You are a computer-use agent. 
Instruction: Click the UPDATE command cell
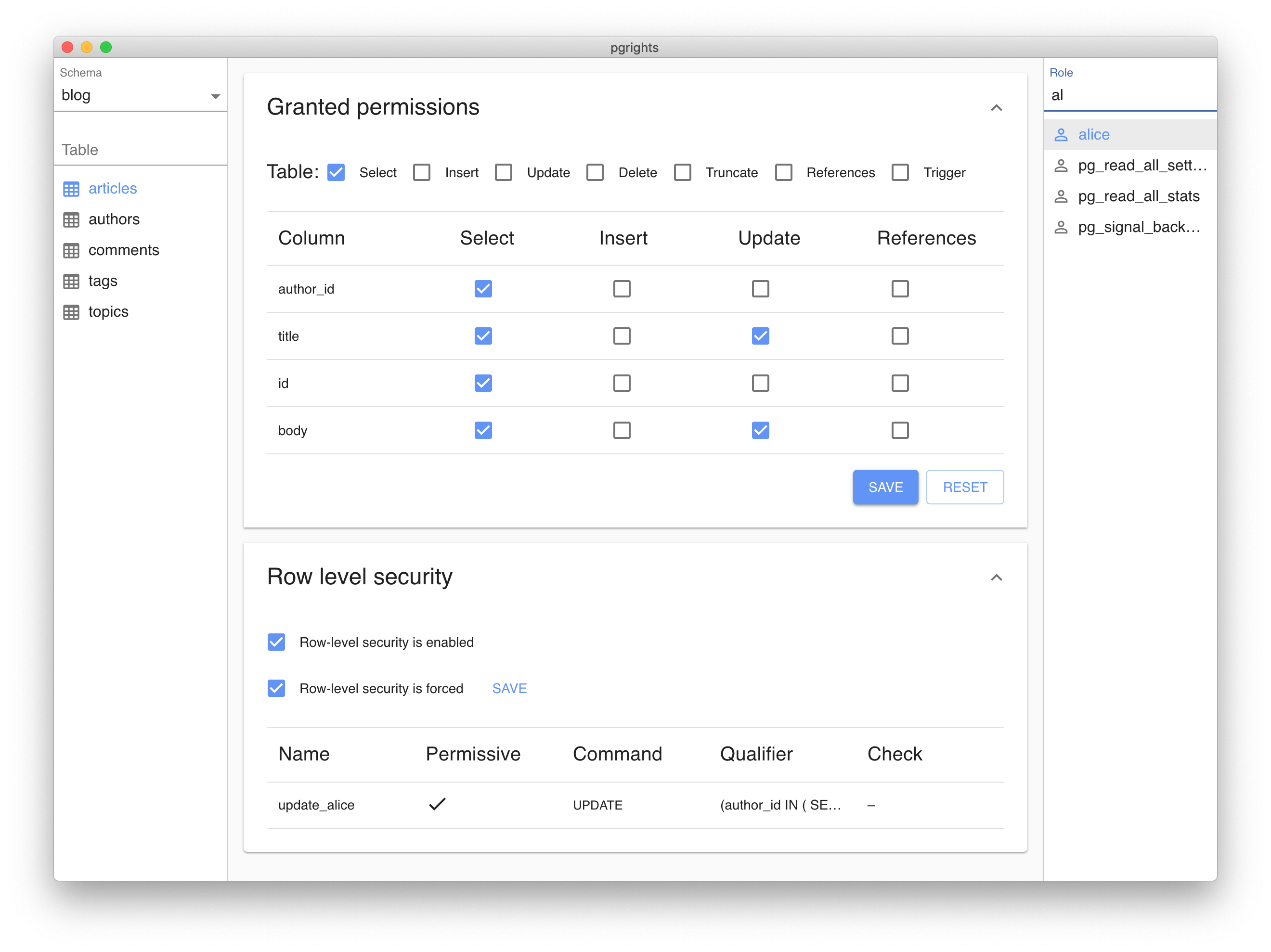pos(597,805)
